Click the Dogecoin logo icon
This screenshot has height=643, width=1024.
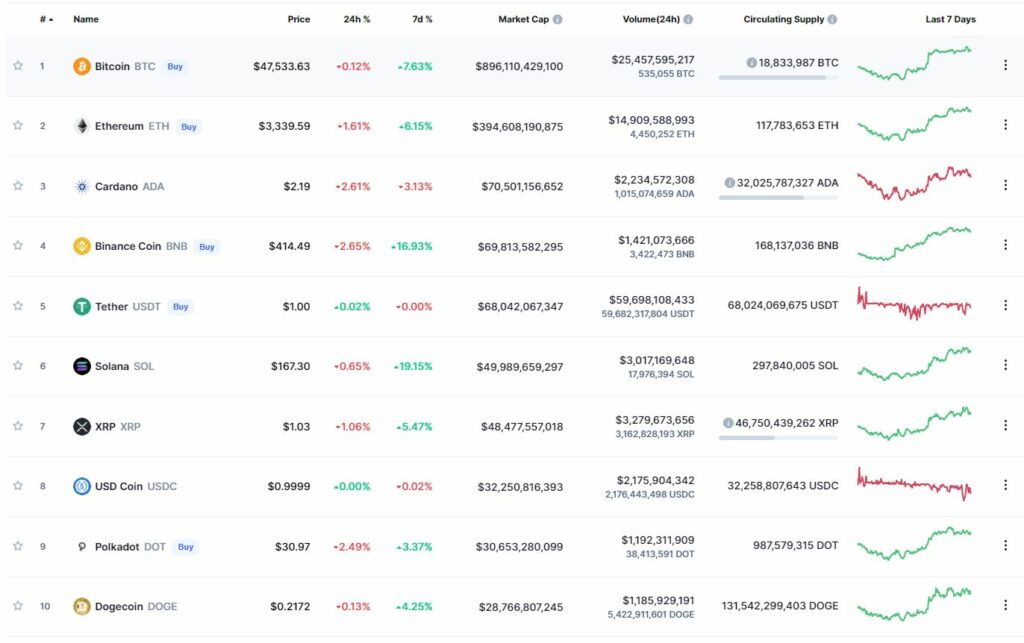coord(82,606)
